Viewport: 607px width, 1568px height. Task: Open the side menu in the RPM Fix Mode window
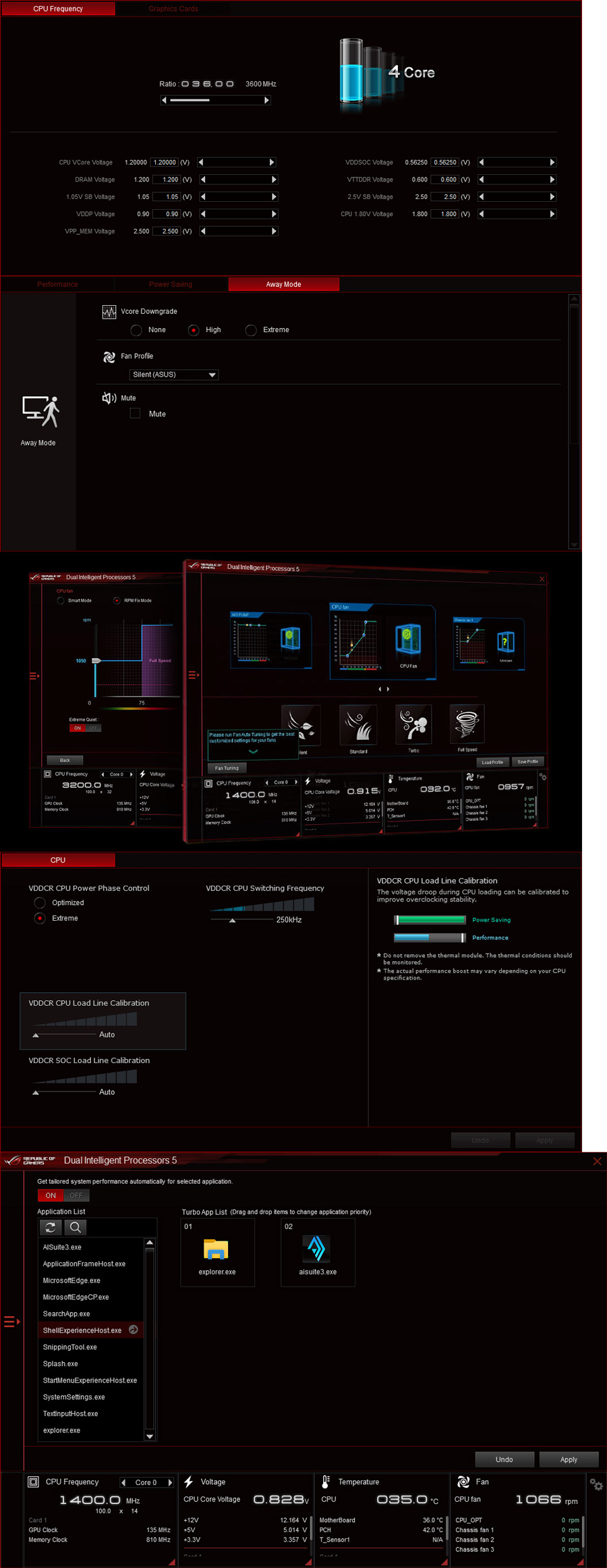[x=34, y=675]
